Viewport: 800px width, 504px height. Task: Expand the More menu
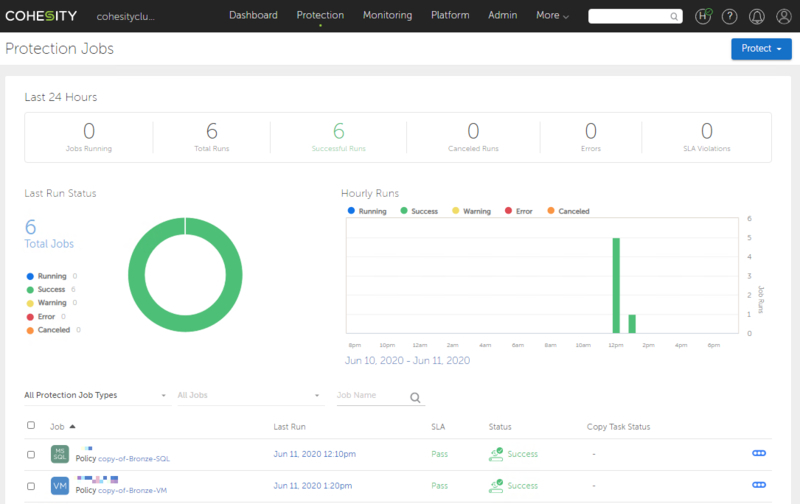click(x=552, y=15)
